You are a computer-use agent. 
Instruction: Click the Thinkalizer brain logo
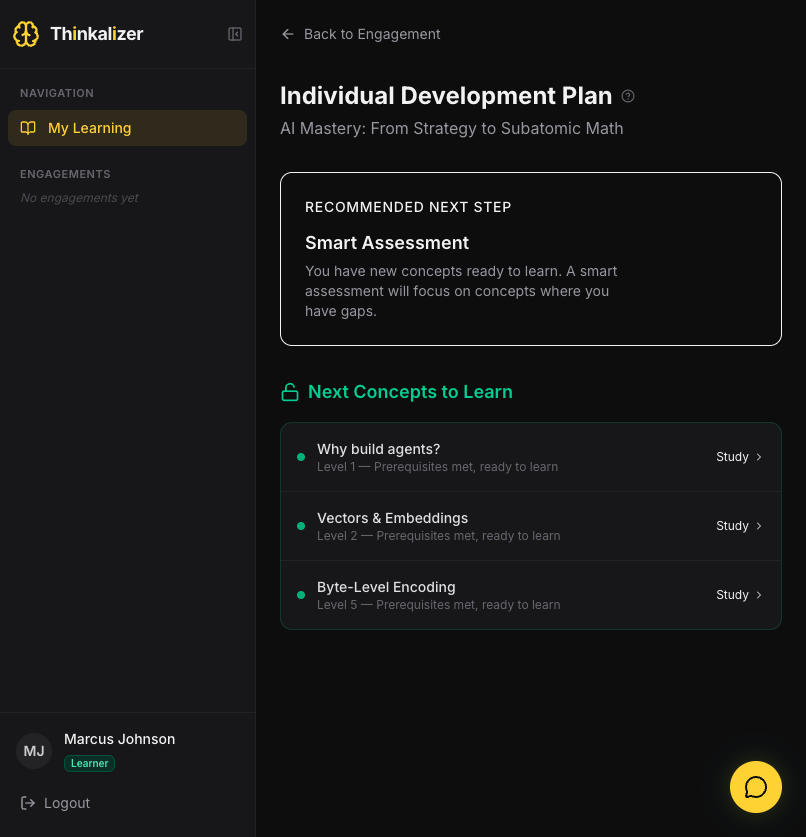coord(26,33)
